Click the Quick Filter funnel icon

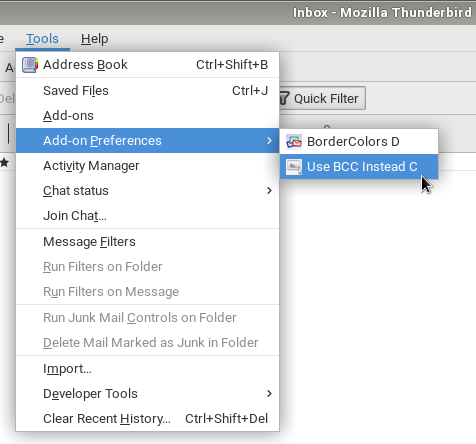point(284,98)
